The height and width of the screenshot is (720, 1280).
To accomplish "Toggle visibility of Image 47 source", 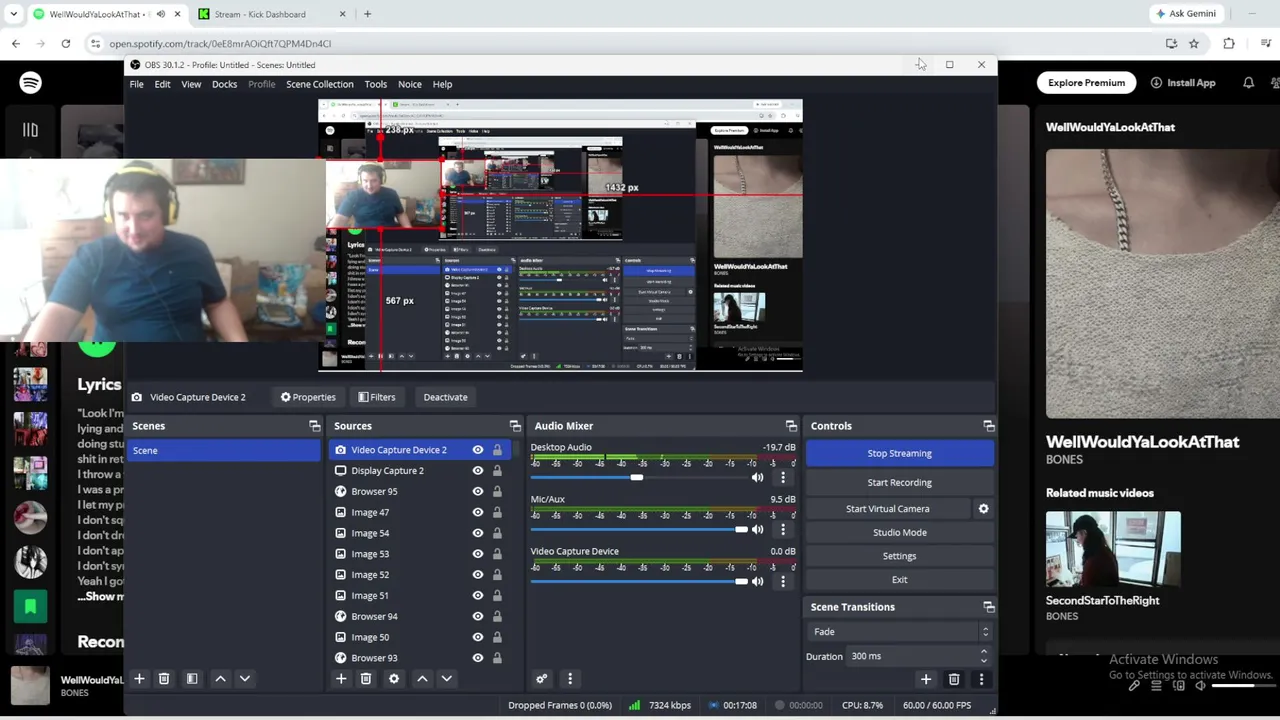I will point(477,513).
